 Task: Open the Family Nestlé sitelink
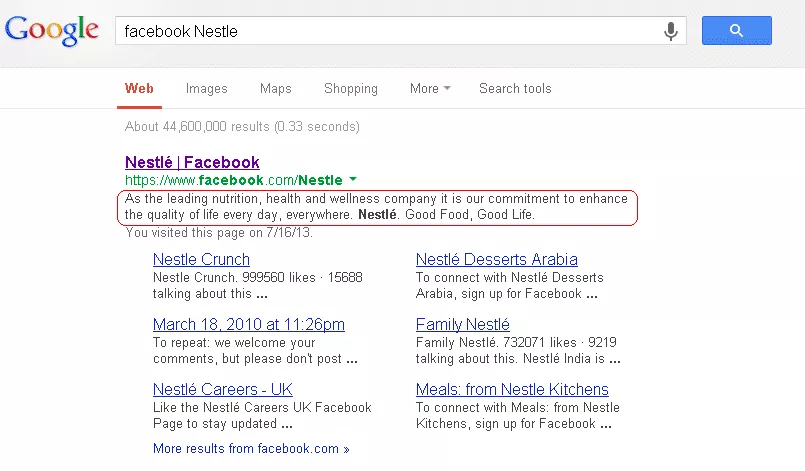tap(463, 325)
